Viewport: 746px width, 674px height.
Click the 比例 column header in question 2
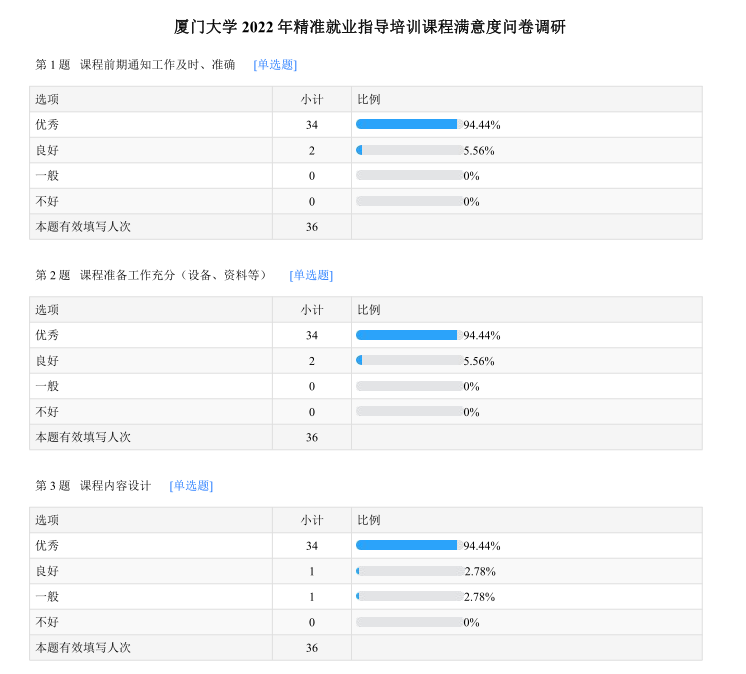click(x=369, y=310)
